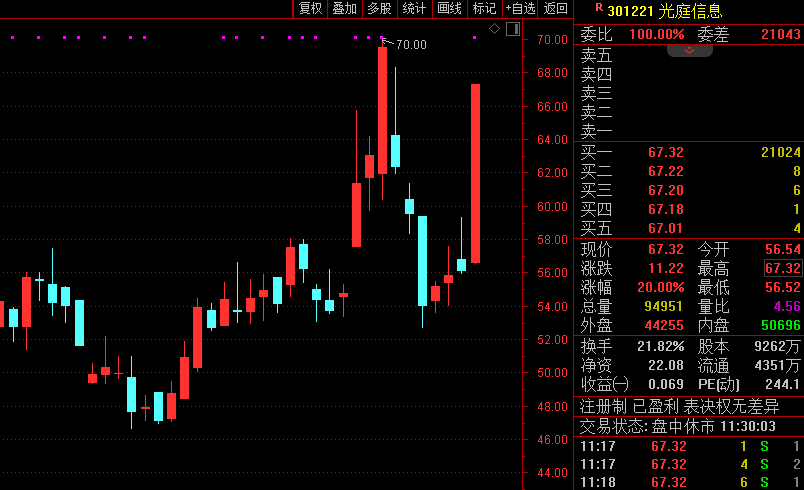Click the 返回 back button
Image resolution: width=804 pixels, height=490 pixels.
click(x=555, y=9)
